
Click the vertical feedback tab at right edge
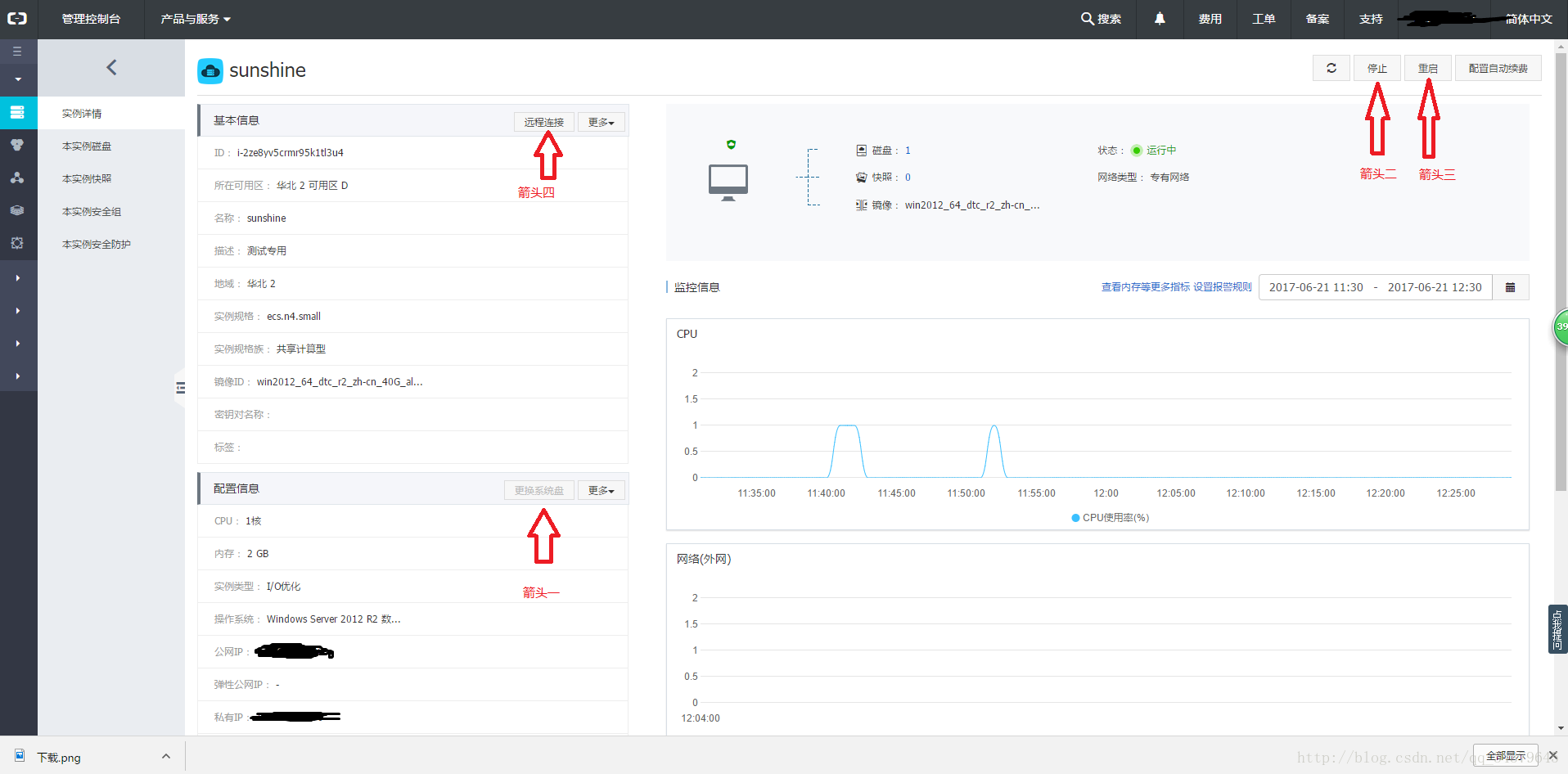click(x=1557, y=629)
